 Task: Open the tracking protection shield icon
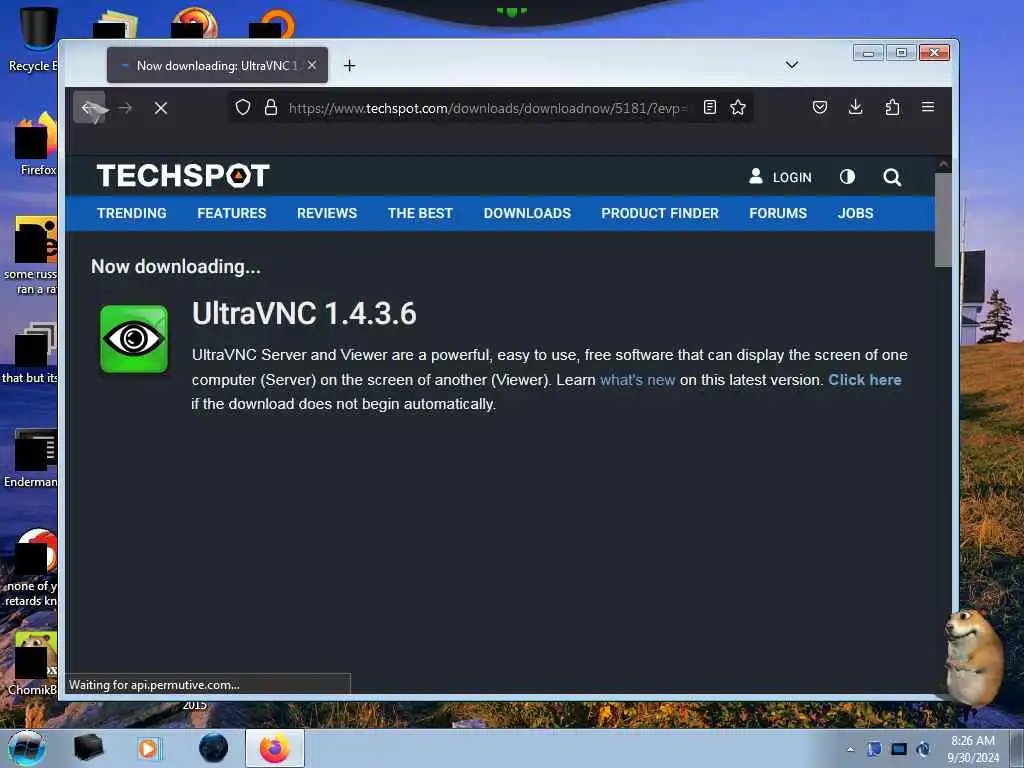coord(243,107)
